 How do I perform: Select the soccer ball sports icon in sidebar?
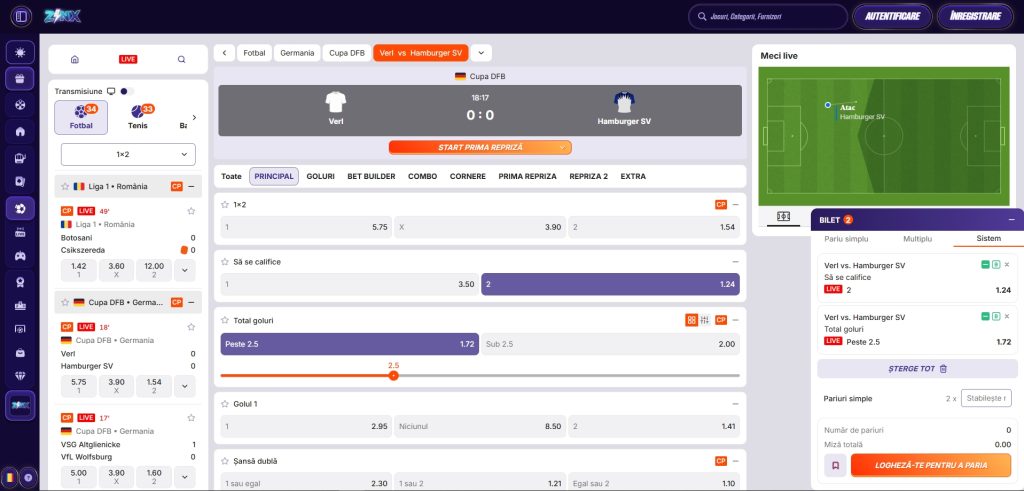click(x=20, y=209)
